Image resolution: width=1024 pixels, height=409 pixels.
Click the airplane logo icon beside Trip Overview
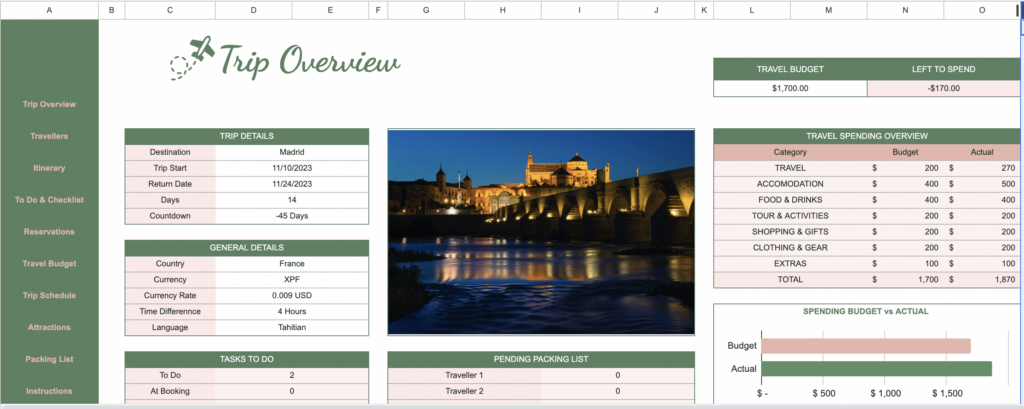[192, 58]
